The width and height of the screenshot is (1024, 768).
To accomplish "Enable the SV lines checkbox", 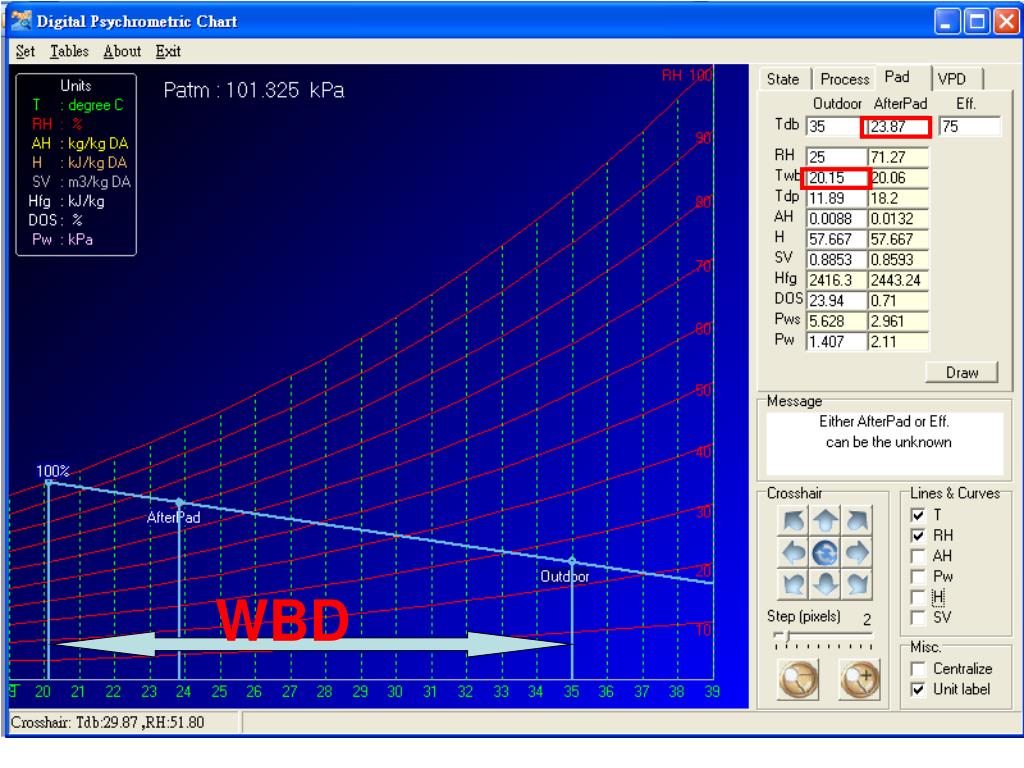I will pos(918,618).
